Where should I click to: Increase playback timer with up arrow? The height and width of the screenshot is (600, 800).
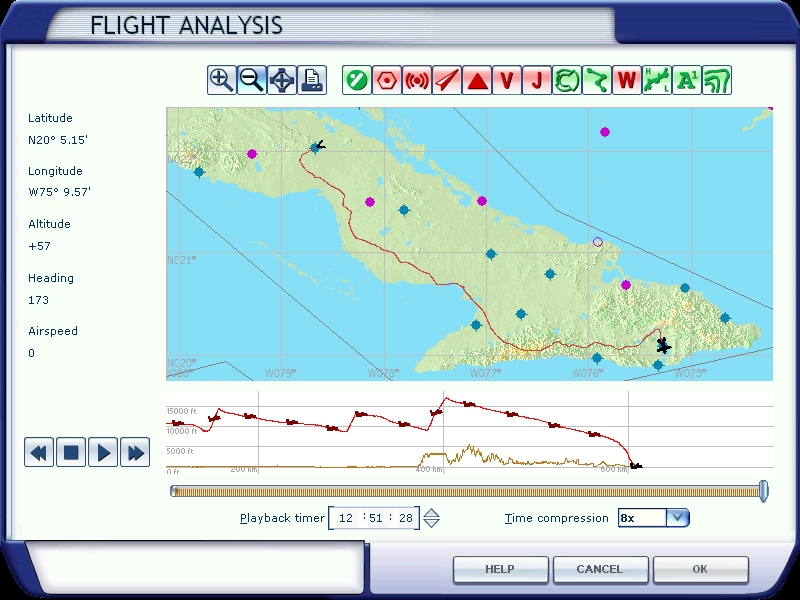click(x=432, y=513)
